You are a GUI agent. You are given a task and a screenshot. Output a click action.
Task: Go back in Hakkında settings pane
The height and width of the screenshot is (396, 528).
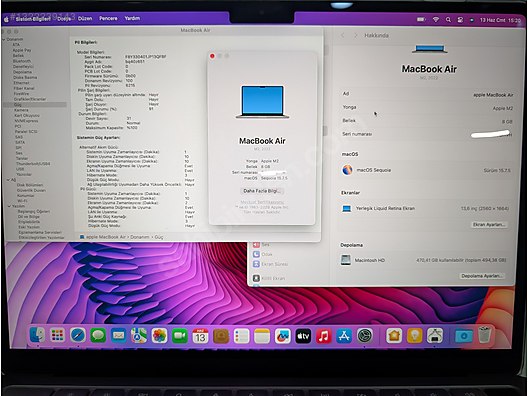[x=343, y=35]
